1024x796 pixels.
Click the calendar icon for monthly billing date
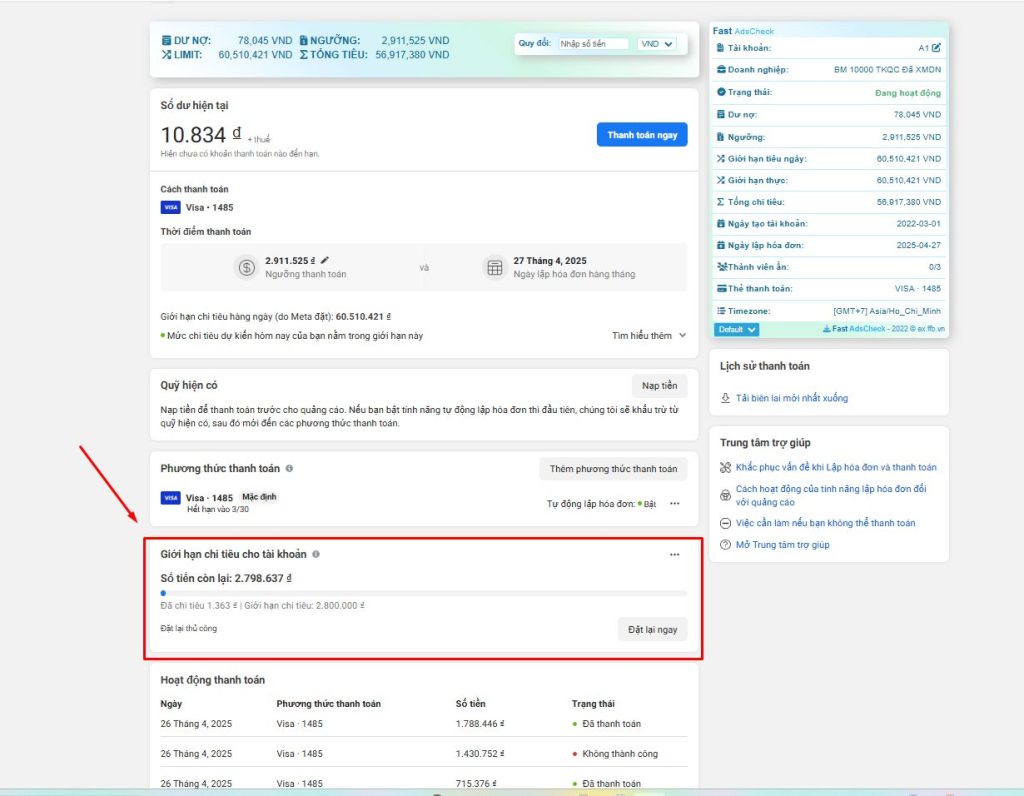click(494, 267)
